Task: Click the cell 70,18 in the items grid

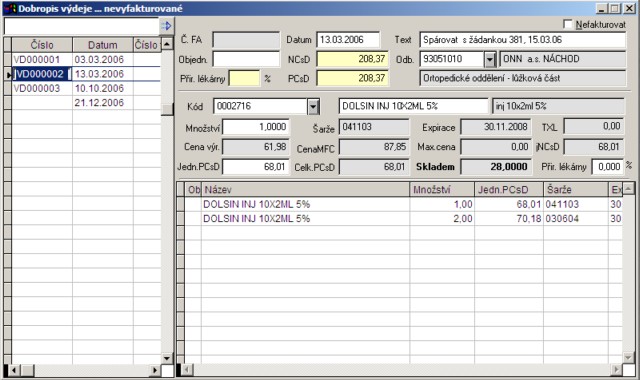Action: (509, 219)
